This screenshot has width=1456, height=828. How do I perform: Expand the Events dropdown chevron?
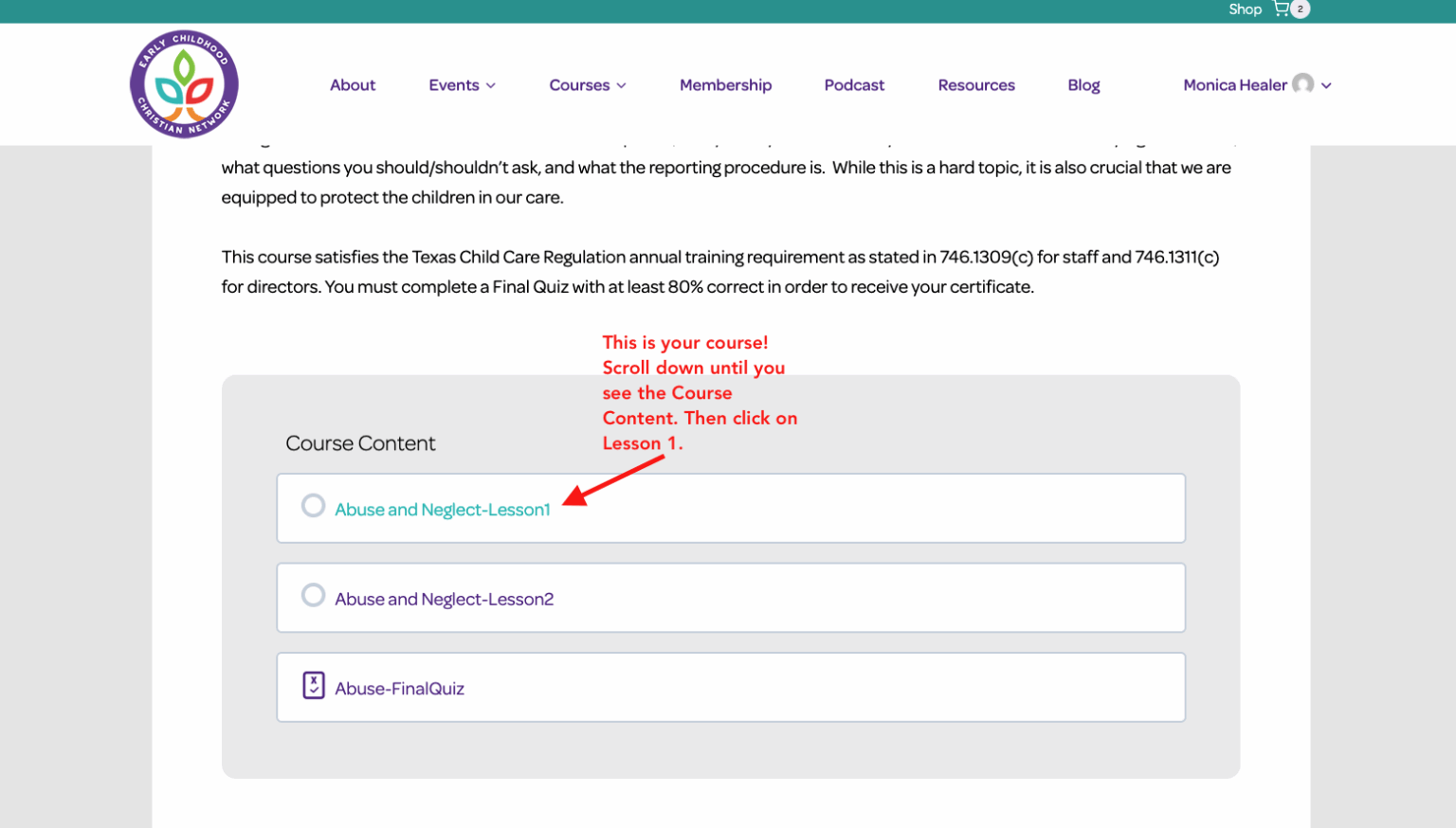[491, 85]
